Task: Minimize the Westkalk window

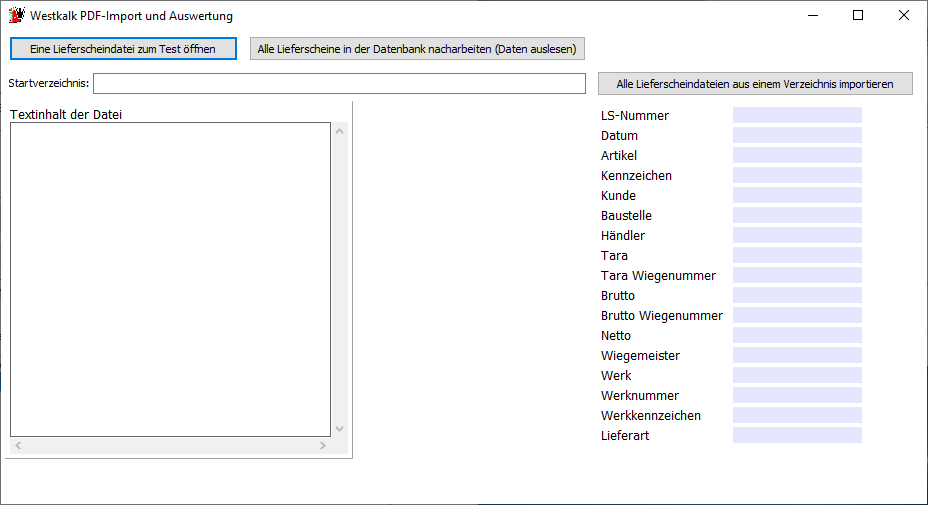Action: coord(813,15)
